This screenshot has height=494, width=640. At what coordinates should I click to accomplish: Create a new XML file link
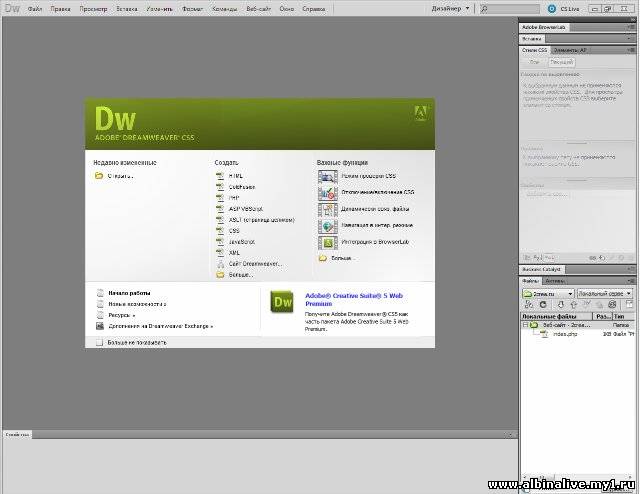click(x=234, y=253)
